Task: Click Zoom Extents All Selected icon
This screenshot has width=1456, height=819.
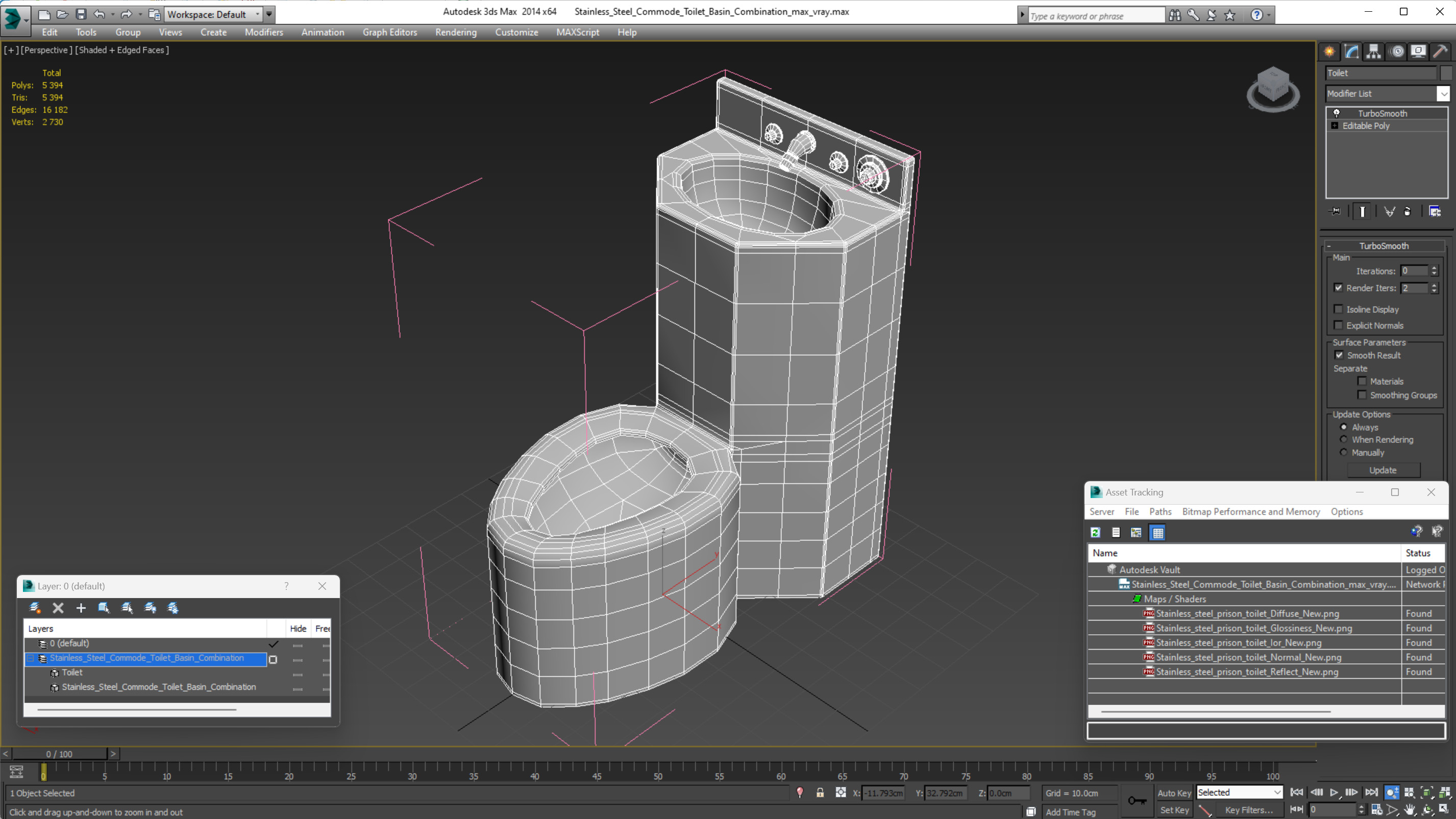Action: point(1445,792)
